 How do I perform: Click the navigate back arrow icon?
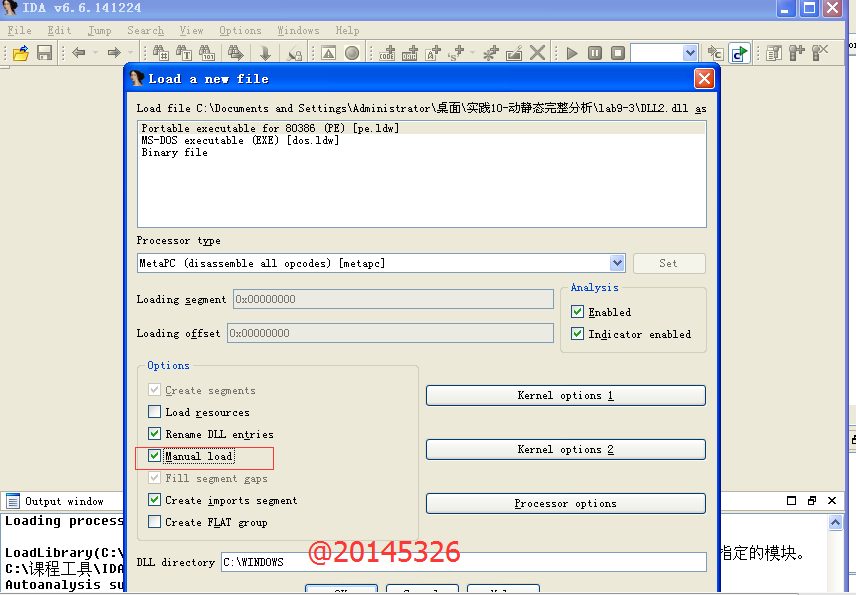click(x=78, y=53)
